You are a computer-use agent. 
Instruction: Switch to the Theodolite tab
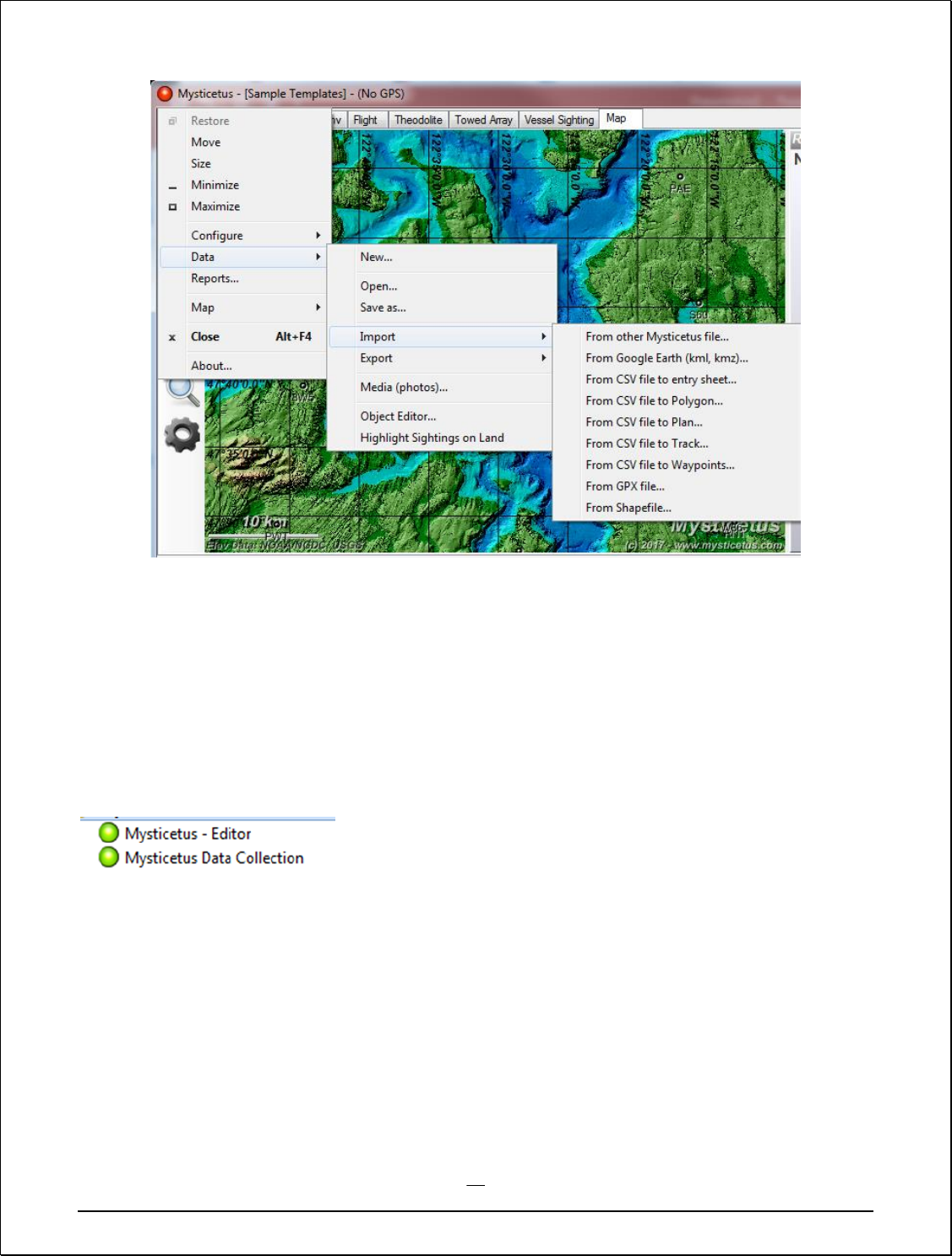pos(418,120)
